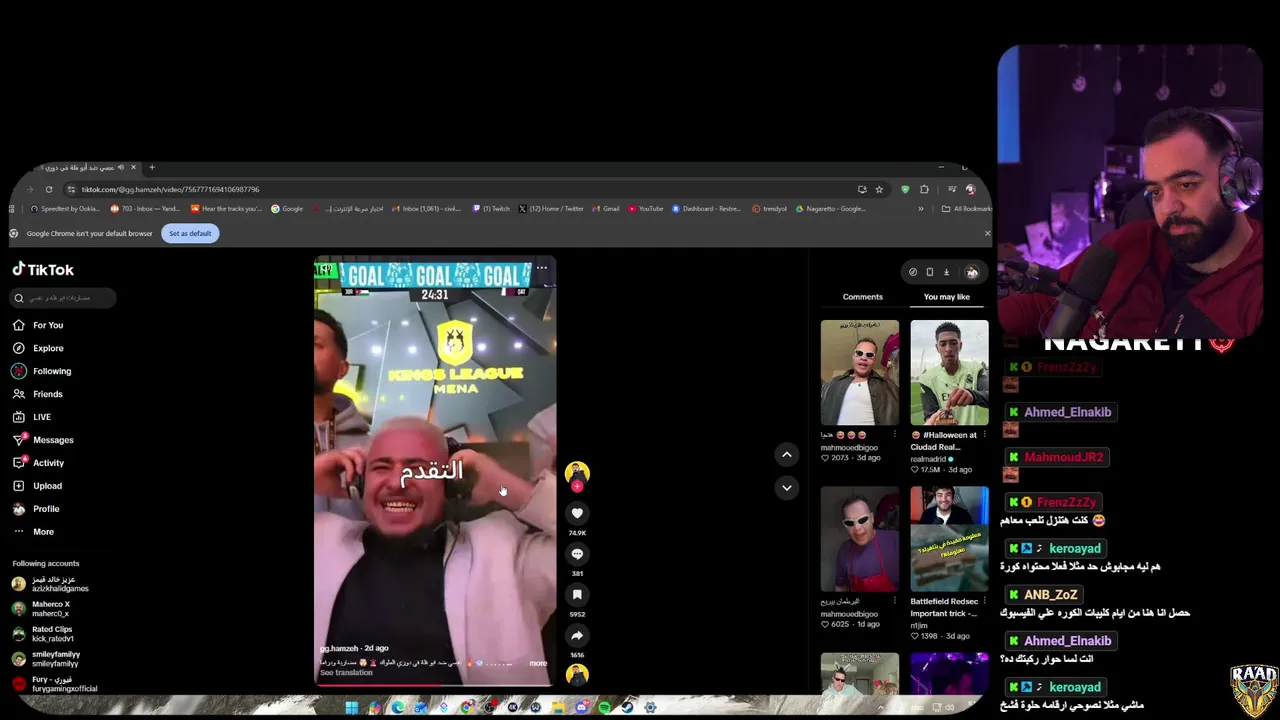Open the All Bookmarks folder

tap(966, 209)
